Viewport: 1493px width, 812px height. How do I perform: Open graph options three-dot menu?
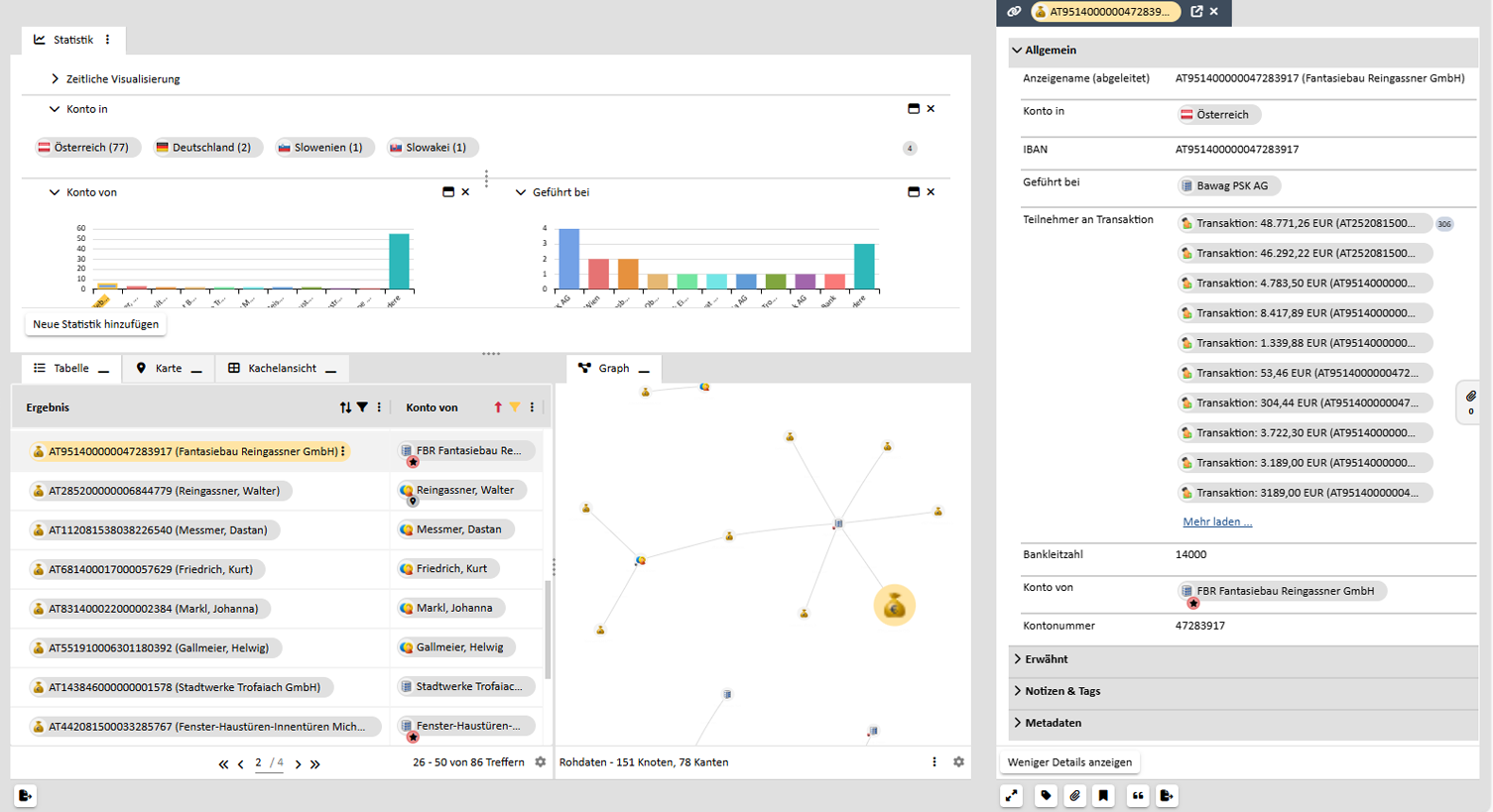tap(934, 762)
